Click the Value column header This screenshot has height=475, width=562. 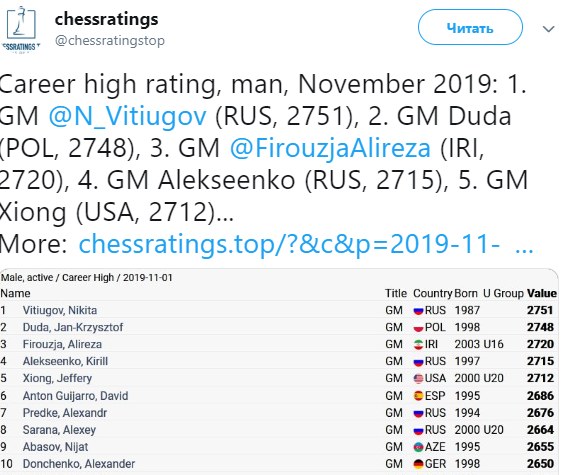pyautogui.click(x=542, y=293)
